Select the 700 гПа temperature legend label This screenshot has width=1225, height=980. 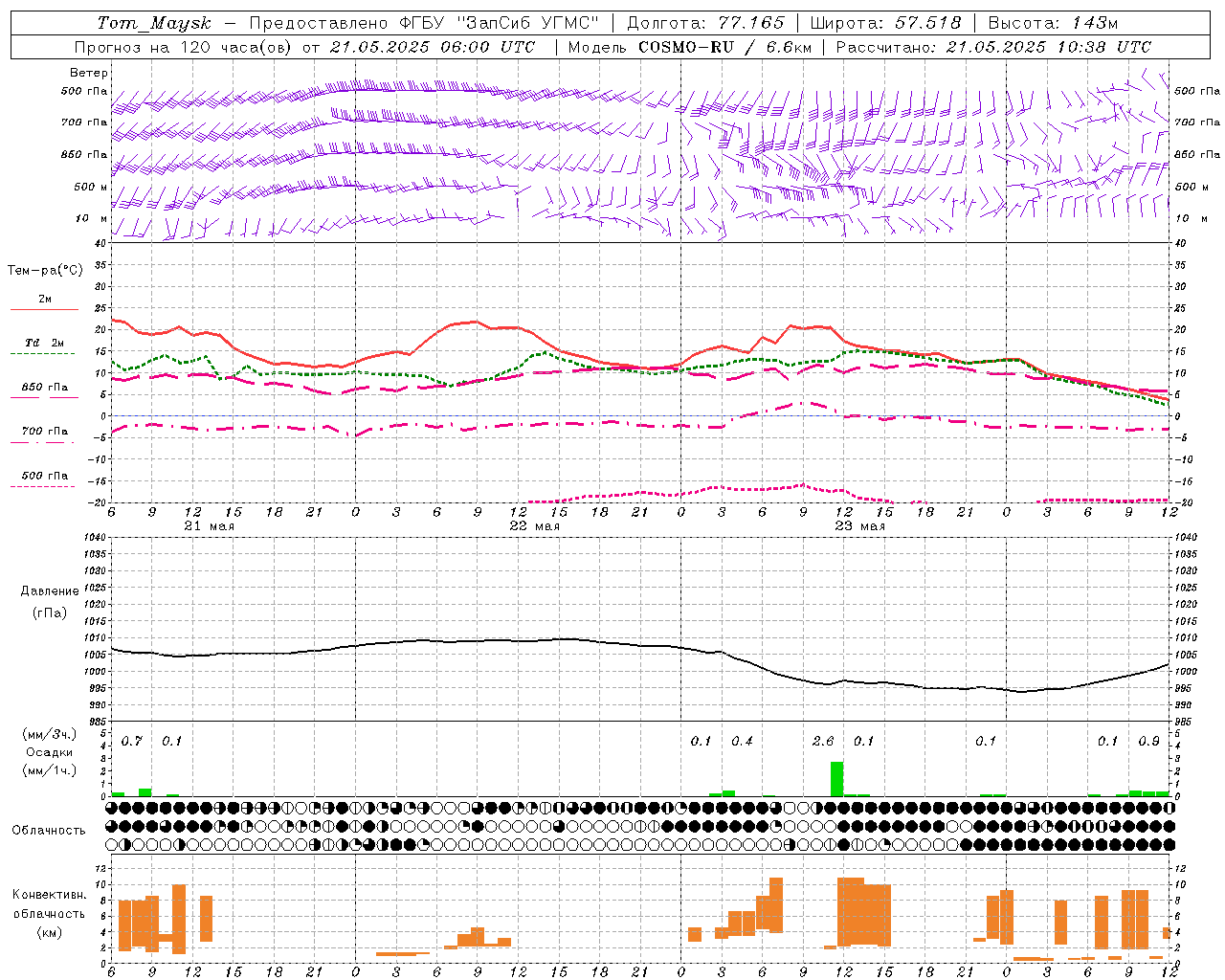45,431
